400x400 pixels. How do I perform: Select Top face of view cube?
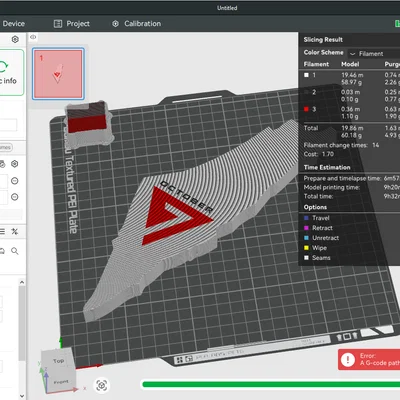point(58,361)
